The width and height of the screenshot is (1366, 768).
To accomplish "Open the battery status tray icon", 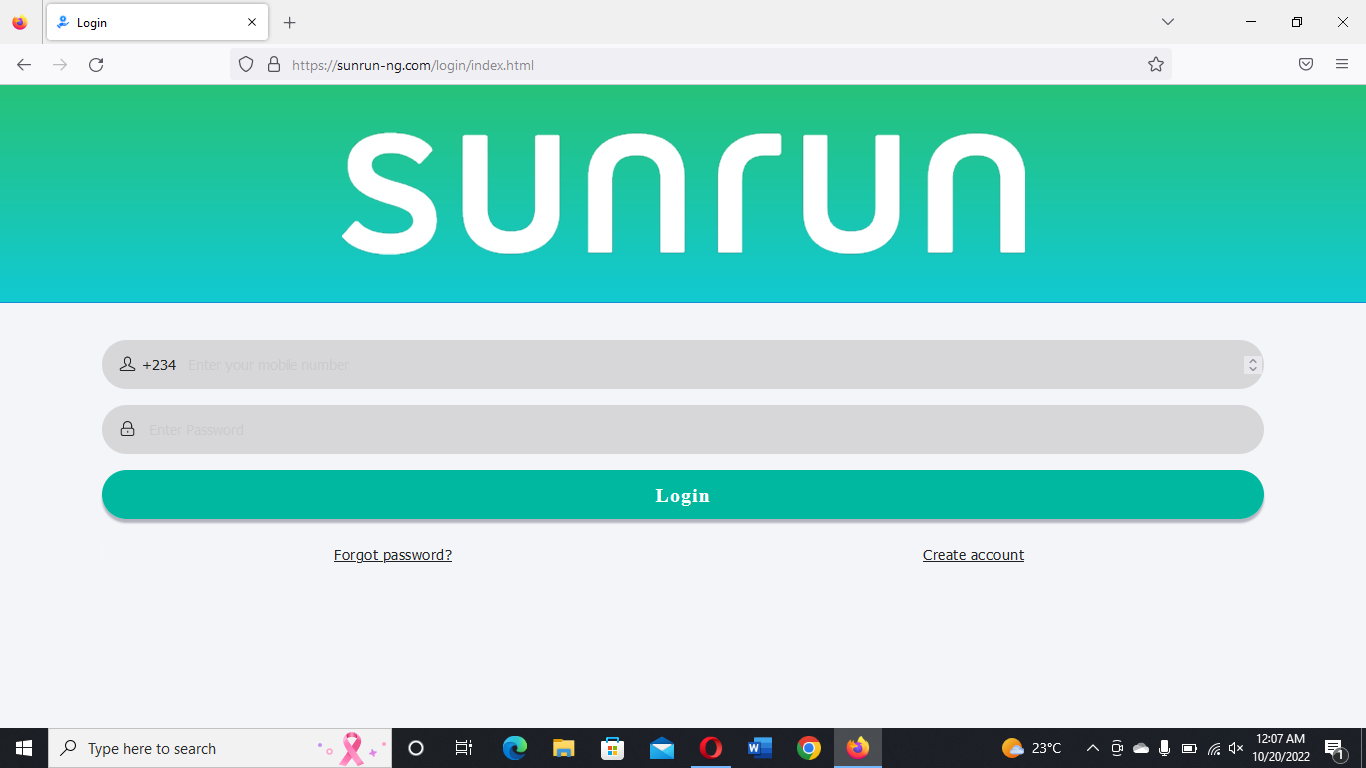I will tap(1189, 748).
